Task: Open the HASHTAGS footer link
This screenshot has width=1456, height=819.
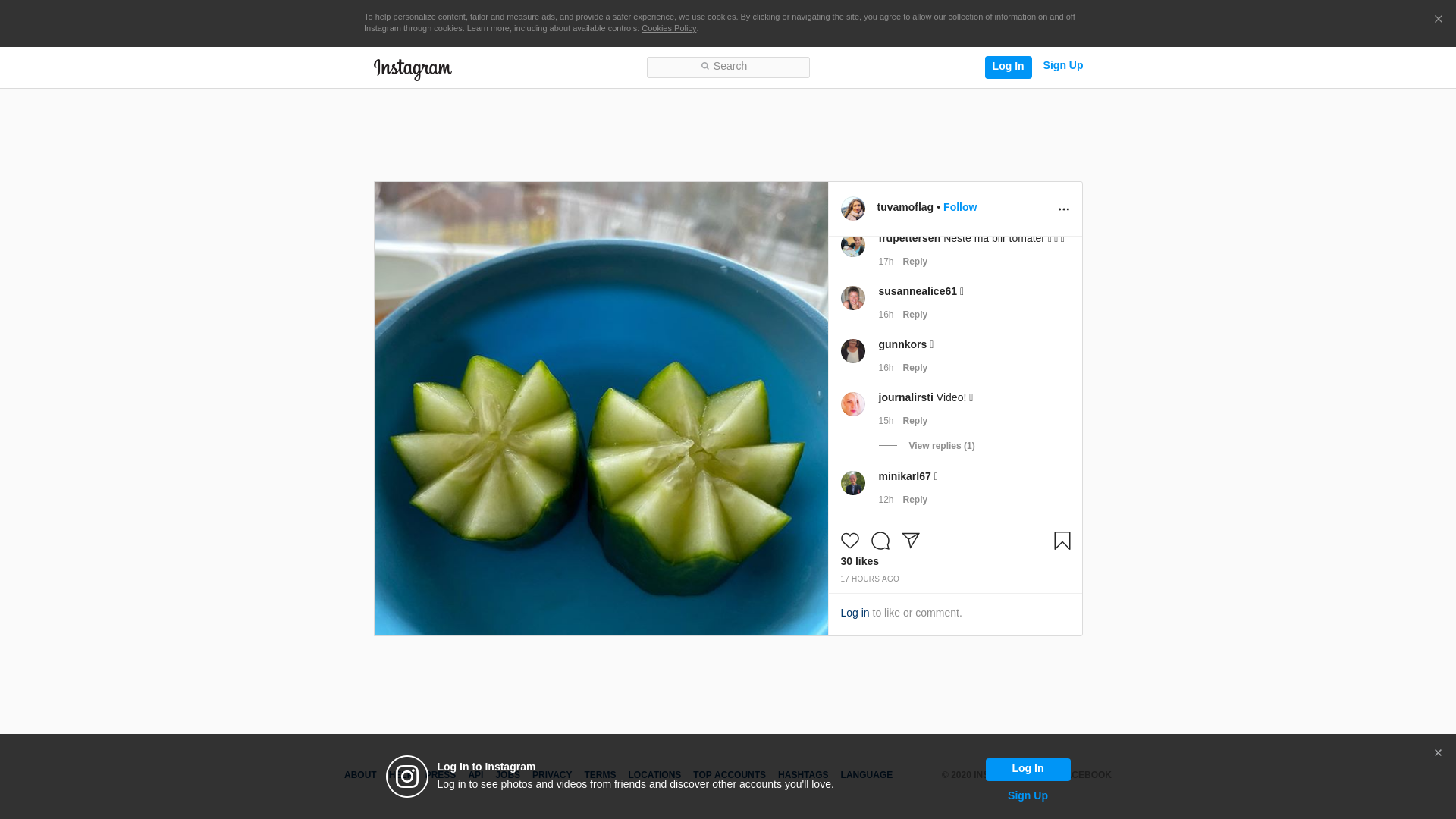Action: (802, 775)
